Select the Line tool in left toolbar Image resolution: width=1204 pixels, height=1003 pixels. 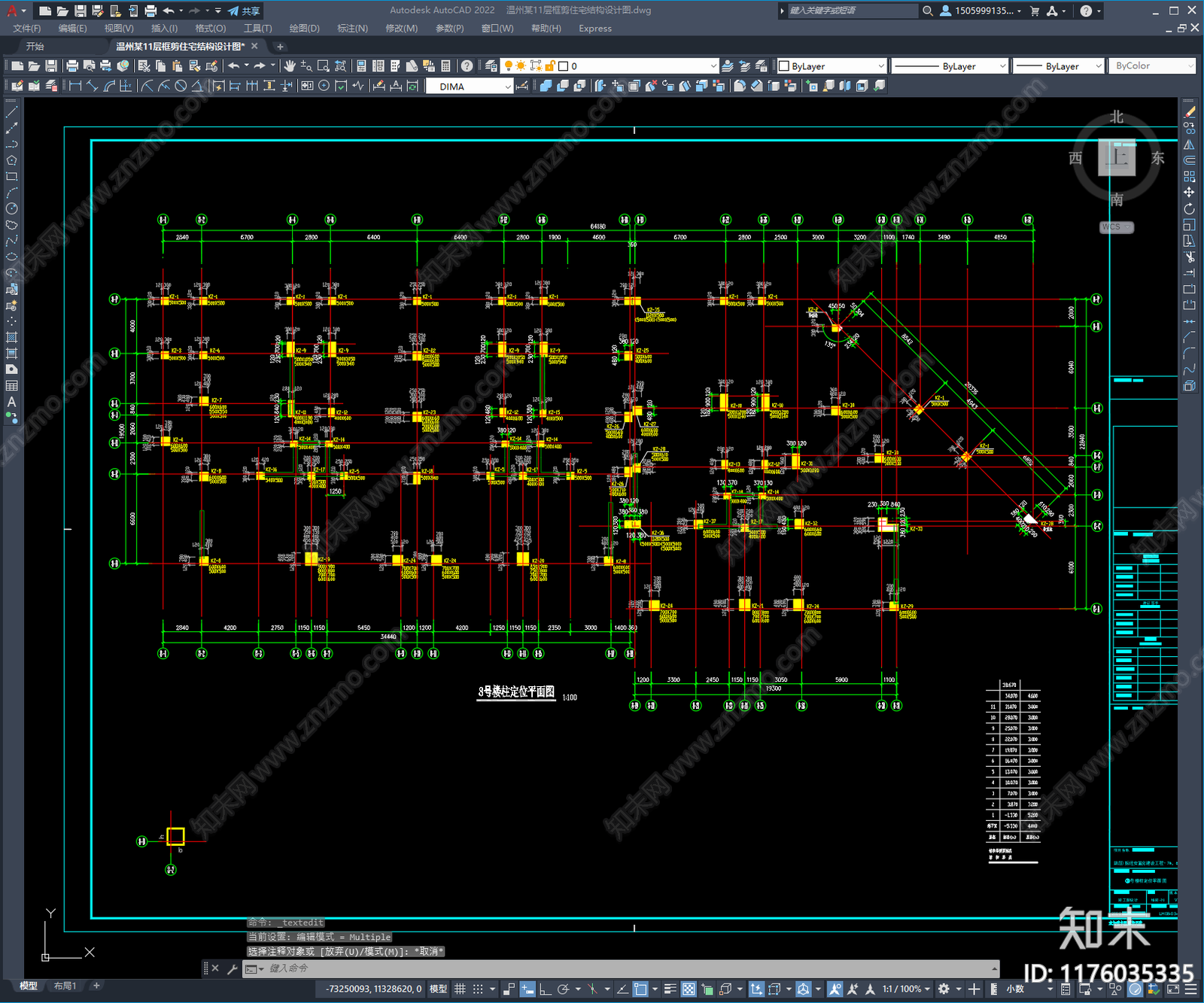11,111
